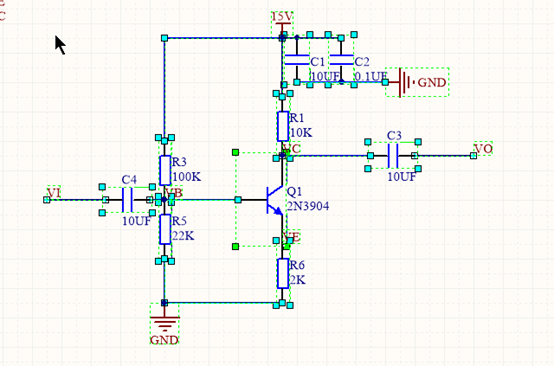The height and width of the screenshot is (366, 554).
Task: Click the 0.1UF value of C2
Action: [371, 76]
